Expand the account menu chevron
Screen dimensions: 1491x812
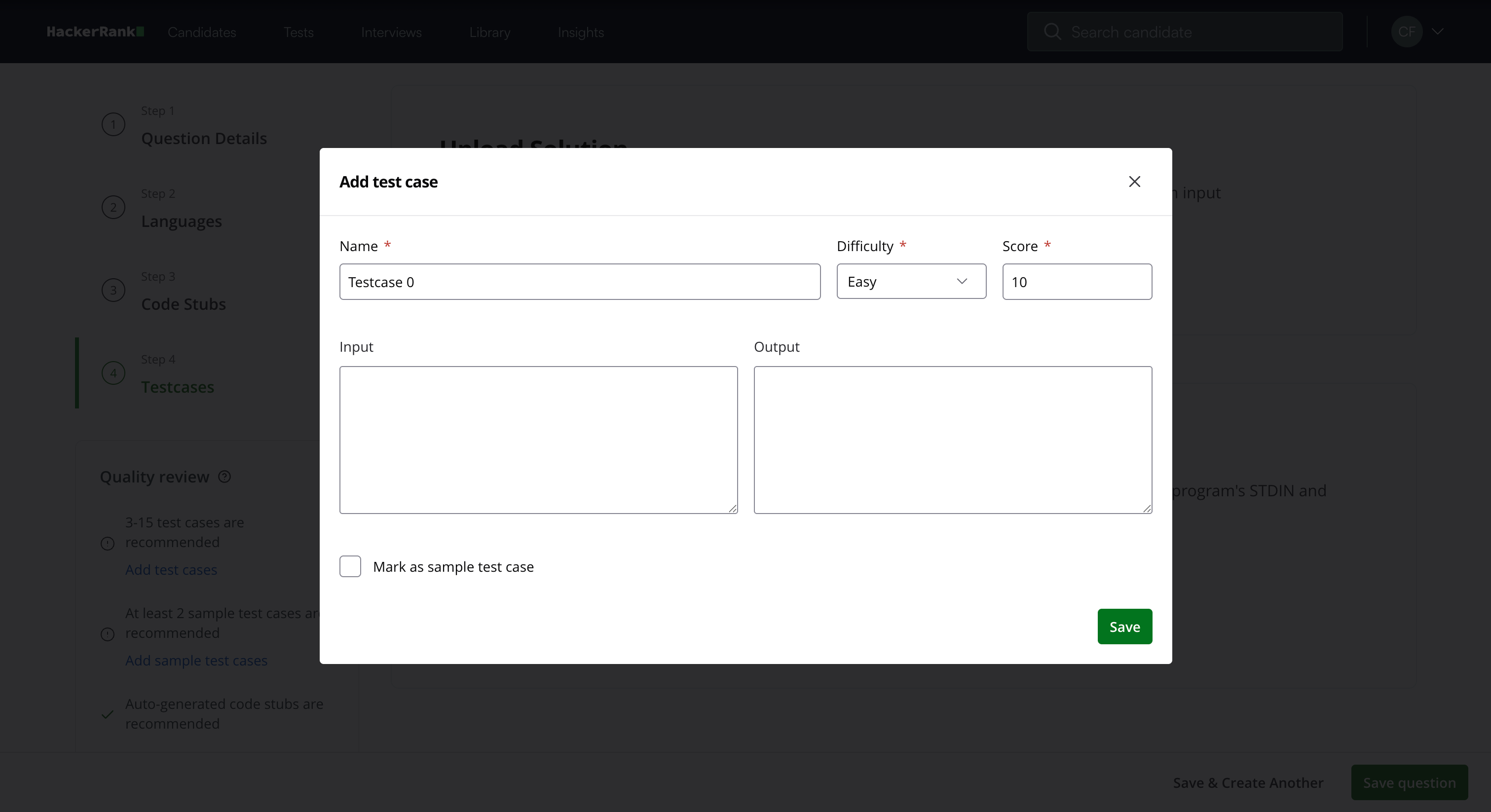pyautogui.click(x=1438, y=32)
